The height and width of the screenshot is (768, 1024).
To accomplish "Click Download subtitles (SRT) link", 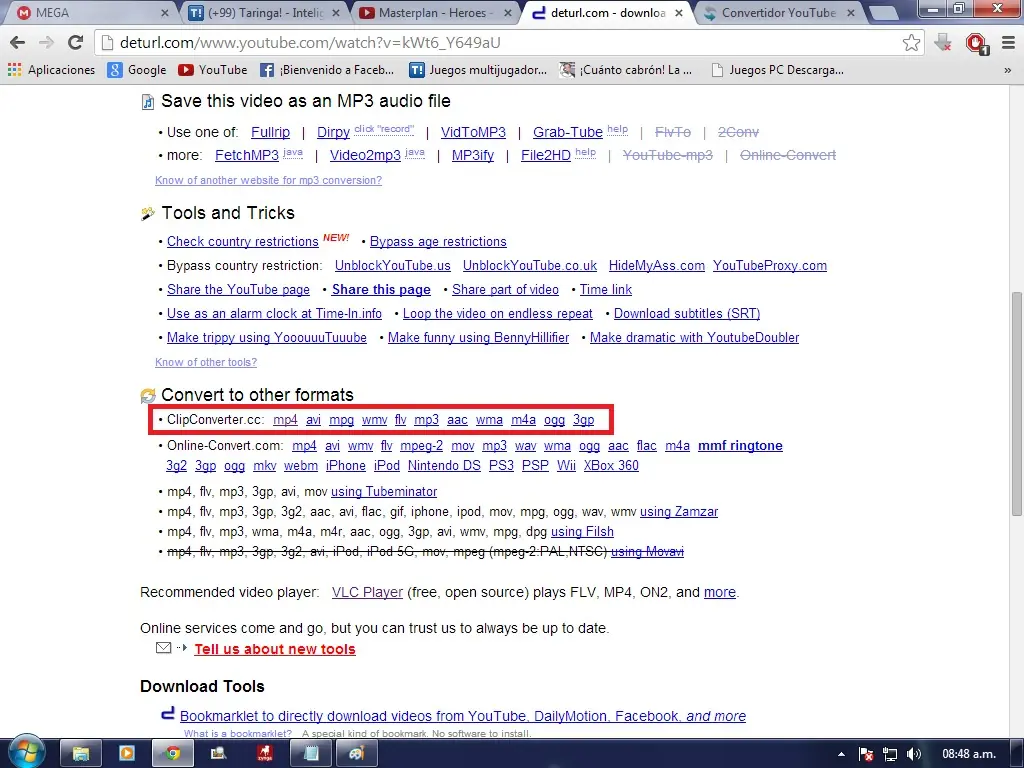I will tap(687, 313).
